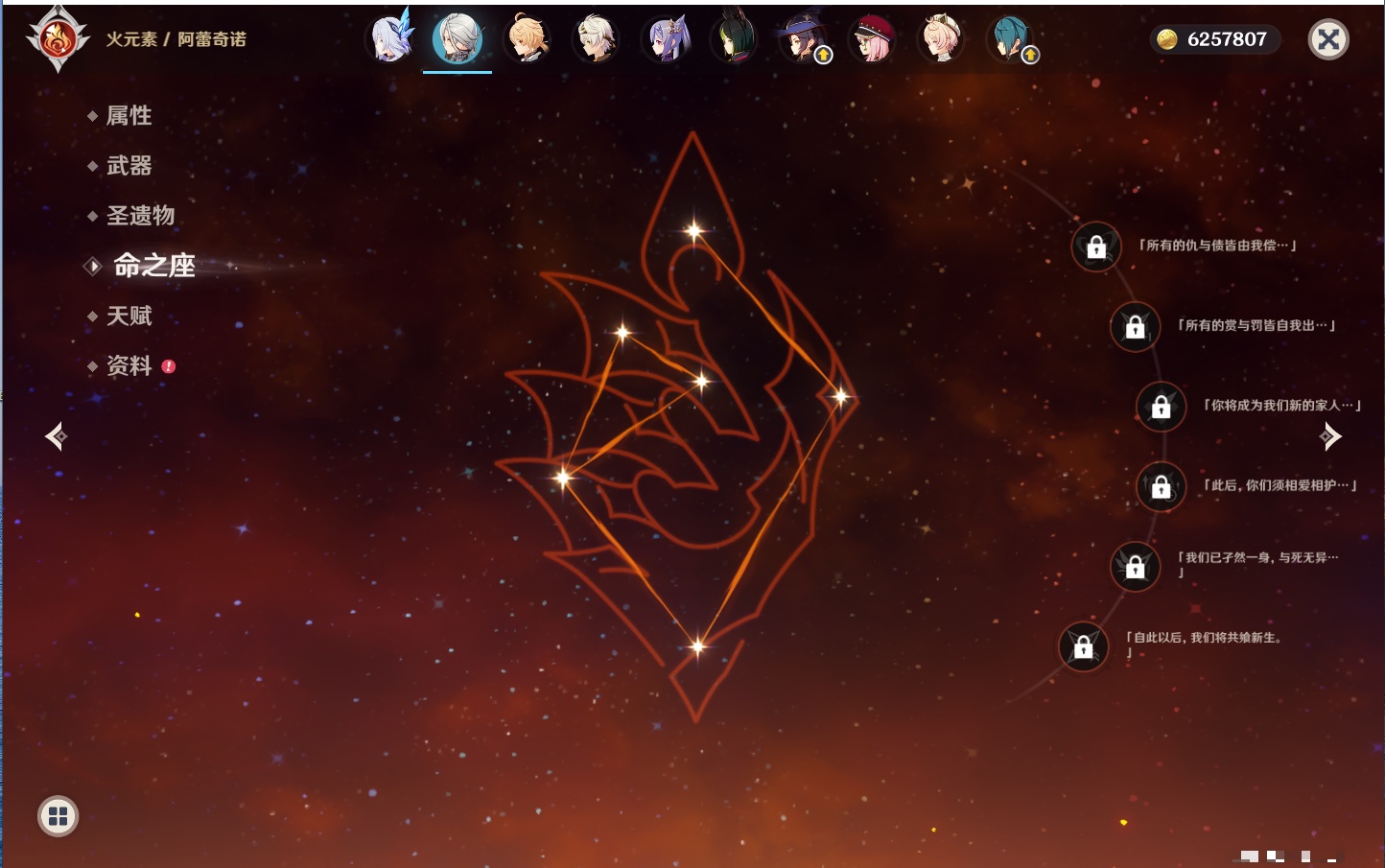
Task: Choose Keqing's purple-haired avatar
Action: click(665, 38)
